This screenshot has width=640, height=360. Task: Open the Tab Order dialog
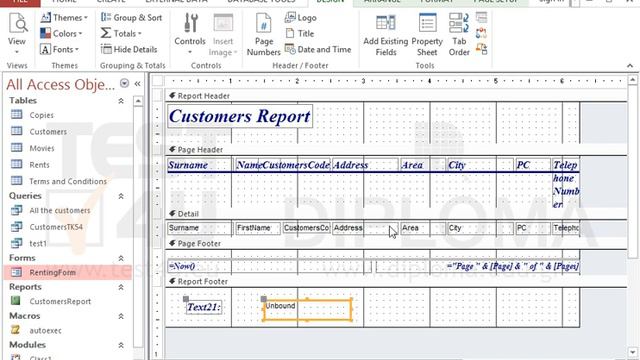pyautogui.click(x=459, y=34)
